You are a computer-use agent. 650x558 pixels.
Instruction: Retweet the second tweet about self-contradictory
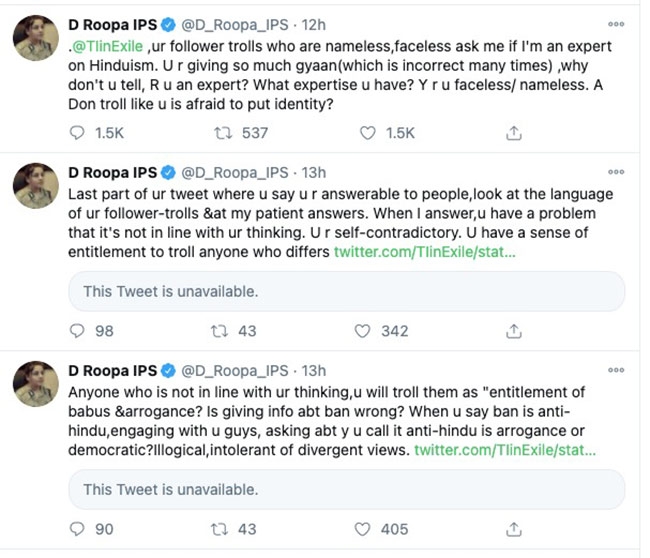225,331
